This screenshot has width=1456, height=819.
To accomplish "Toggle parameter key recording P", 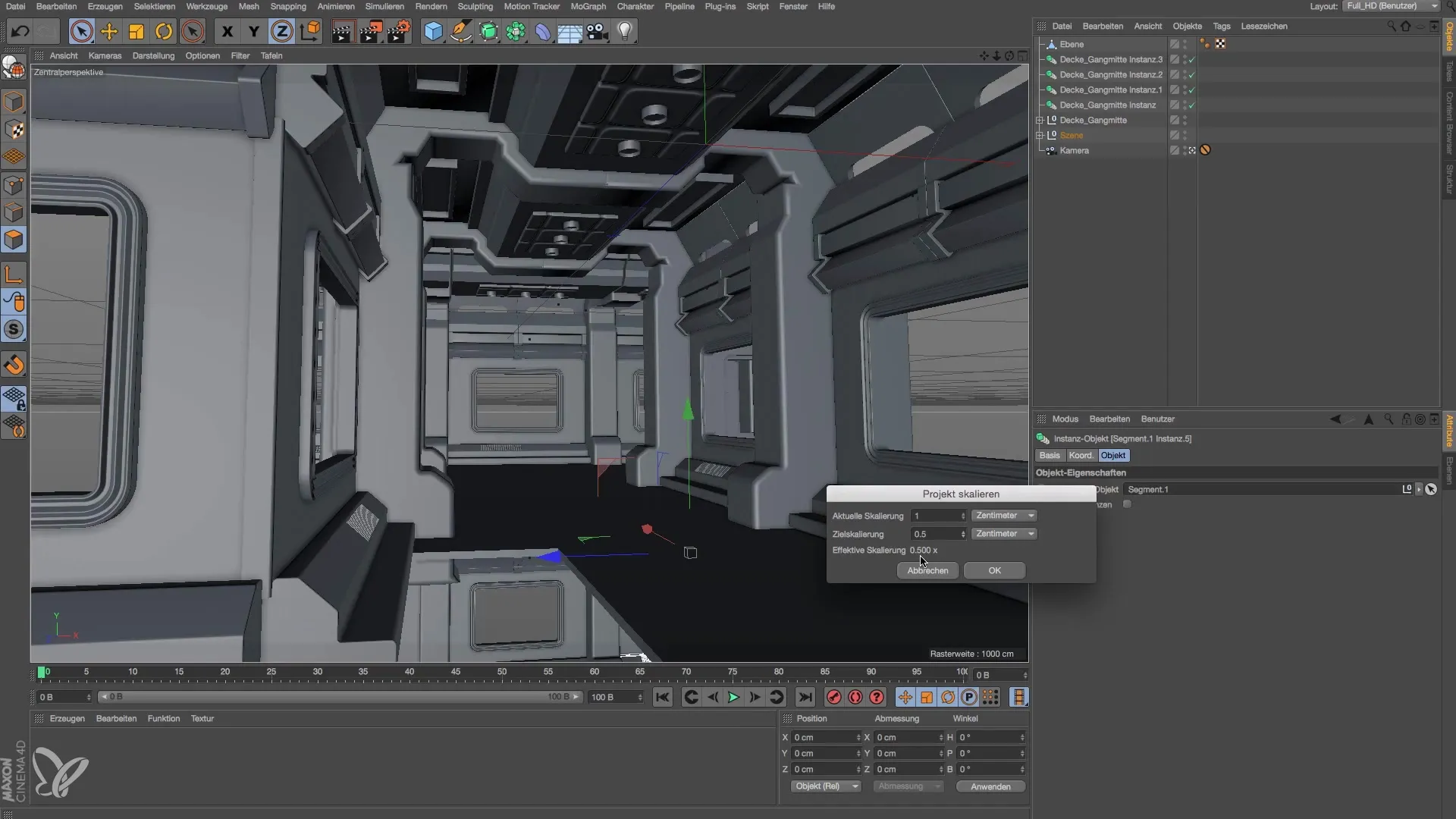I will [x=969, y=697].
